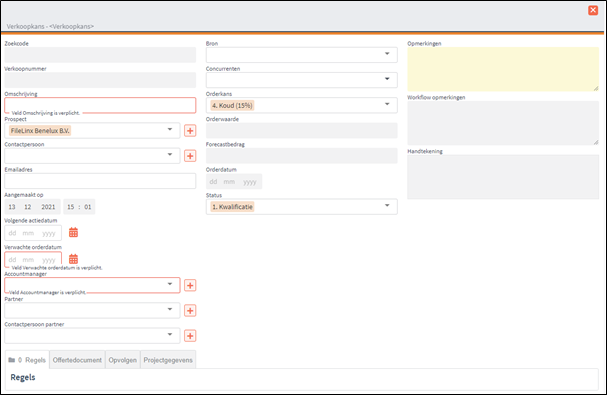Switch to the Offertedocument tab
The width and height of the screenshot is (607, 395).
pos(77,360)
